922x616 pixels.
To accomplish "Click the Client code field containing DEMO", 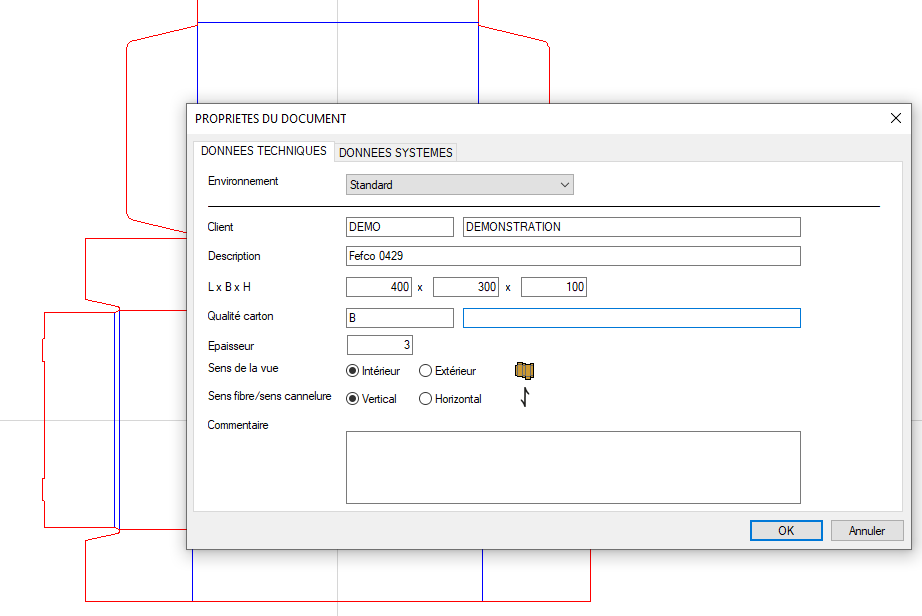I will click(x=400, y=227).
